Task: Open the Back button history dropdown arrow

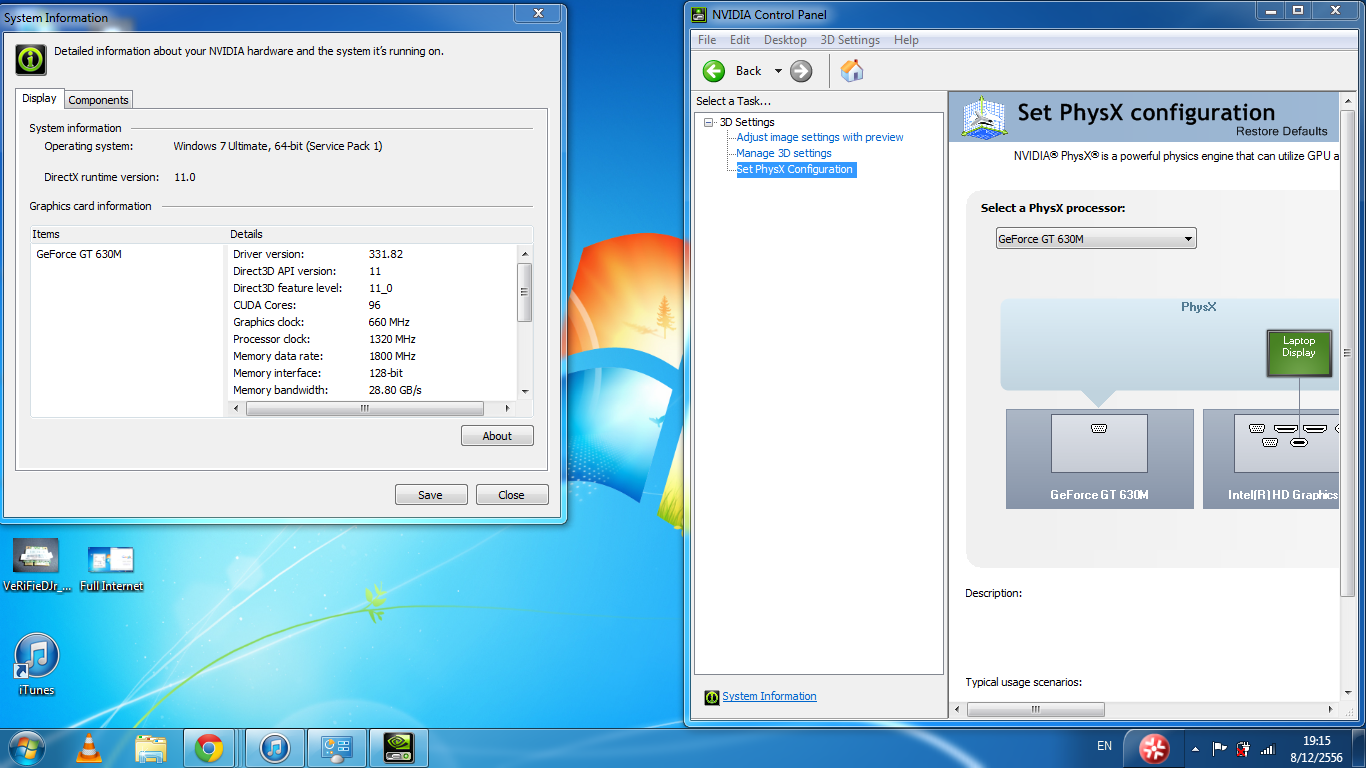Action: click(x=778, y=71)
